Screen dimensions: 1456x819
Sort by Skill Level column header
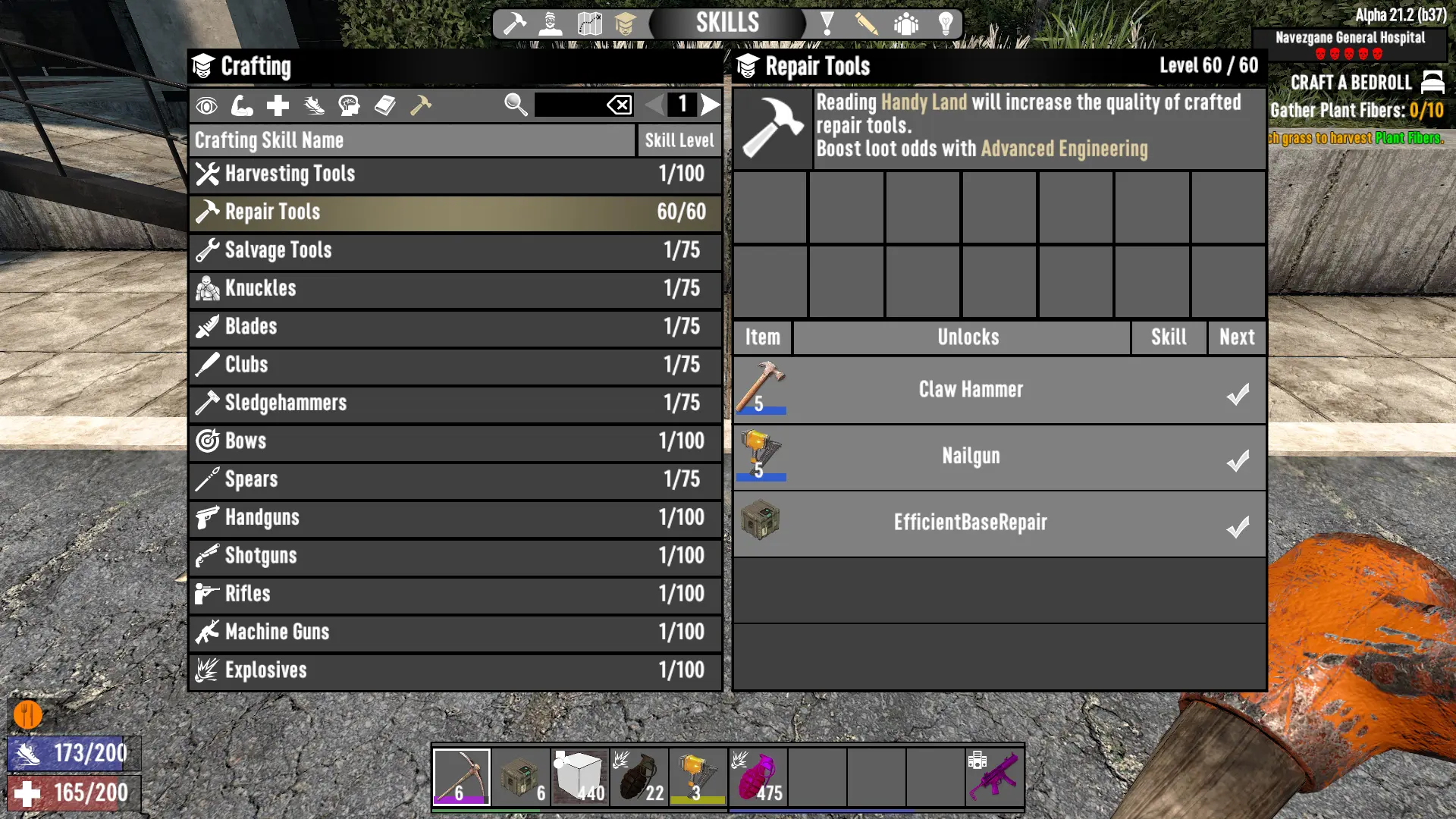[679, 140]
